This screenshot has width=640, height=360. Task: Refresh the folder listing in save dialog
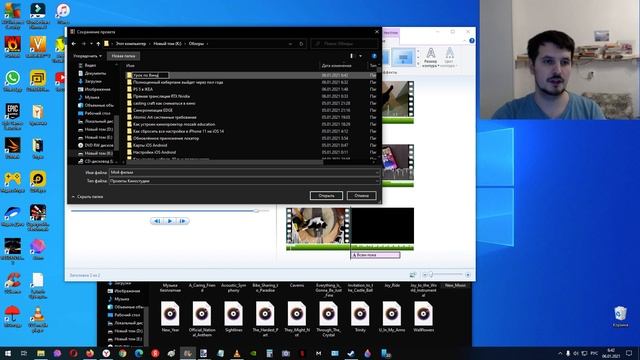[x=301, y=44]
